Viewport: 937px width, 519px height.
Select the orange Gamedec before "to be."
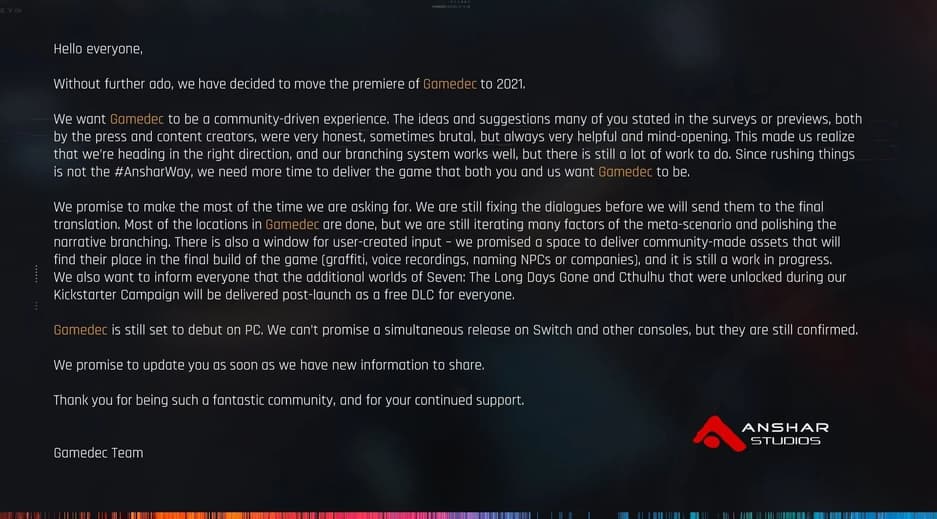(625, 172)
